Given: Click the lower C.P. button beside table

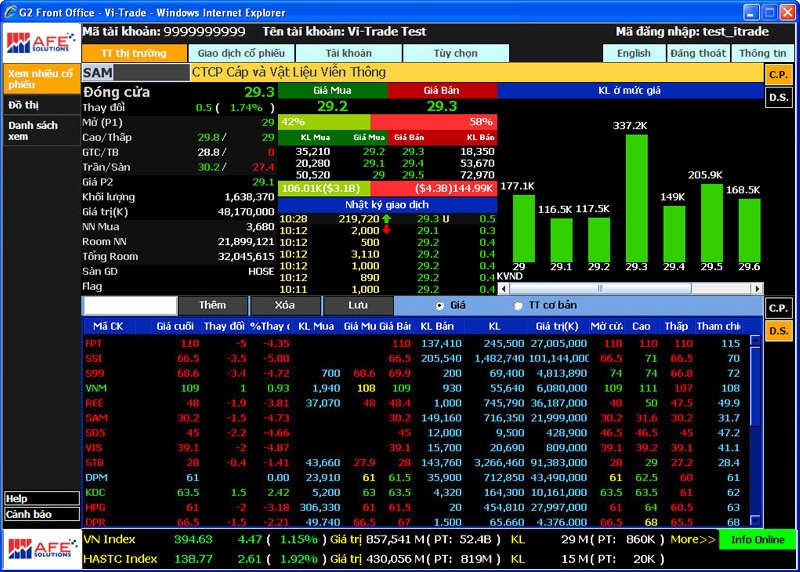Looking at the screenshot, I should click(x=778, y=308).
